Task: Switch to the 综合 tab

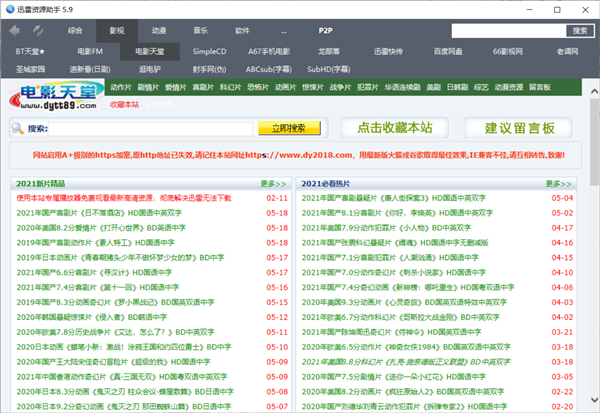Action: 75,31
